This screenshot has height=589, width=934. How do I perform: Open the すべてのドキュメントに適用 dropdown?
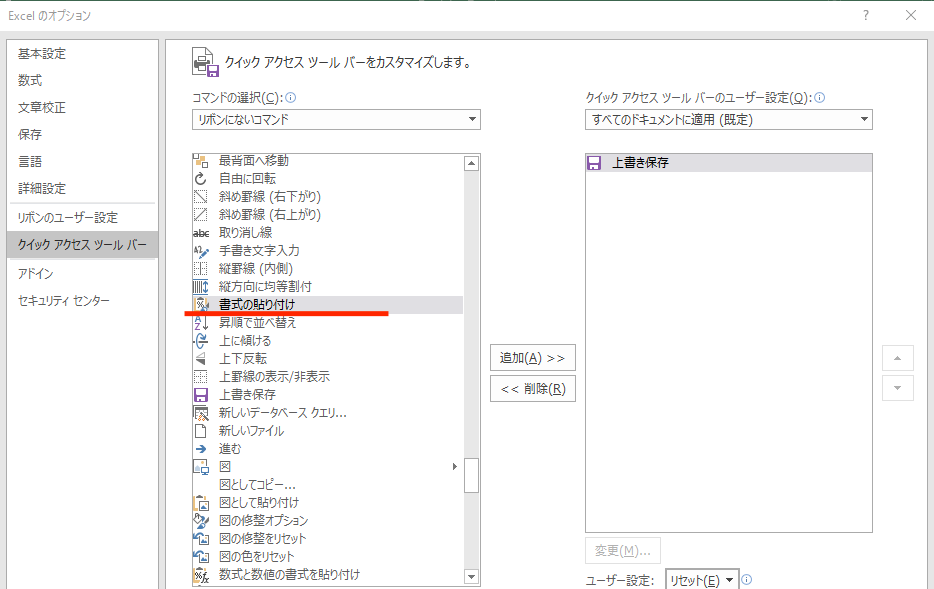click(728, 120)
